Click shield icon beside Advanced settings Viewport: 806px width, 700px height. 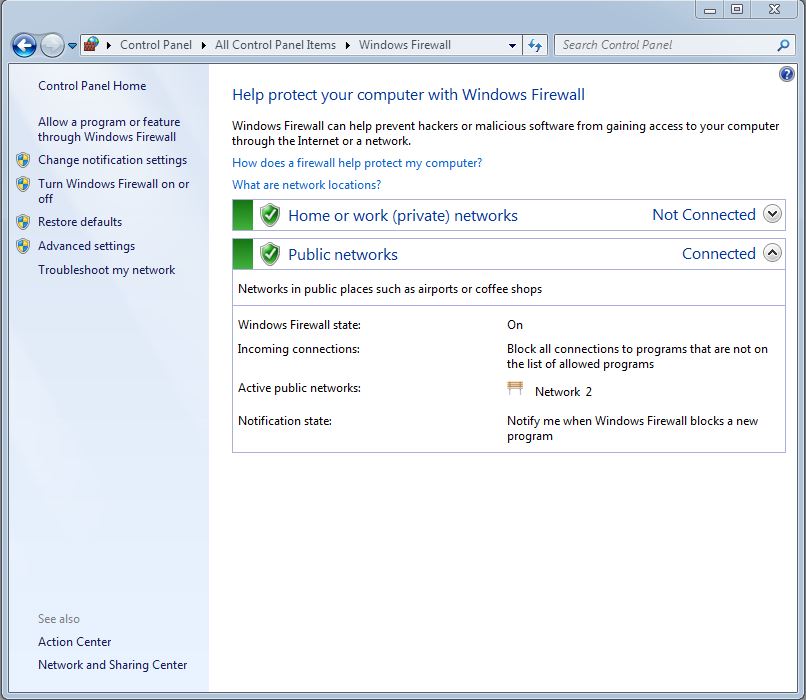(23, 246)
